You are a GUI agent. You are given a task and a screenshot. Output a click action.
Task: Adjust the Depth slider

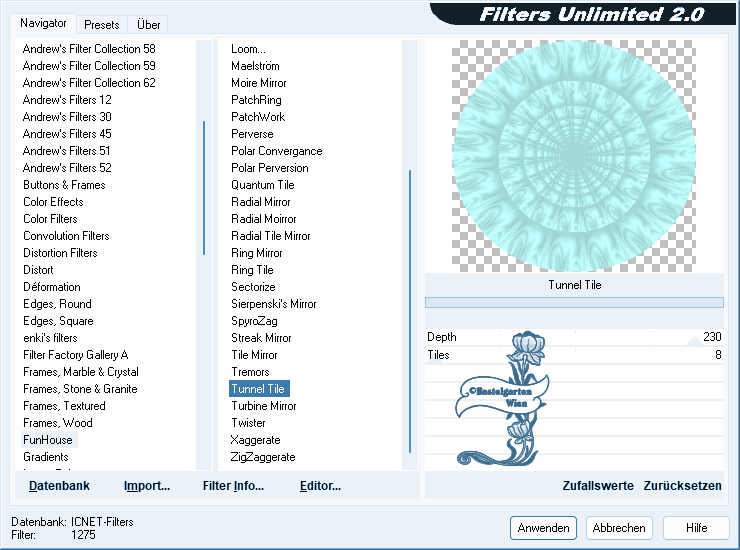(x=574, y=337)
